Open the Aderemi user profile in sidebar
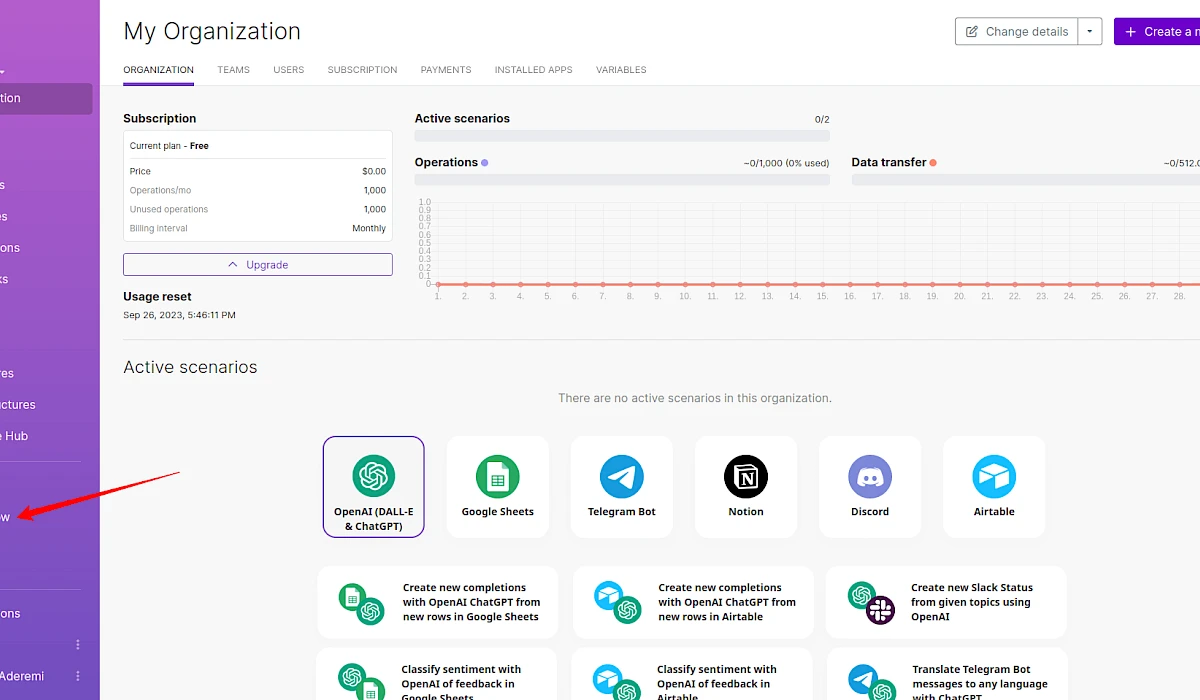The height and width of the screenshot is (700, 1200). point(22,676)
